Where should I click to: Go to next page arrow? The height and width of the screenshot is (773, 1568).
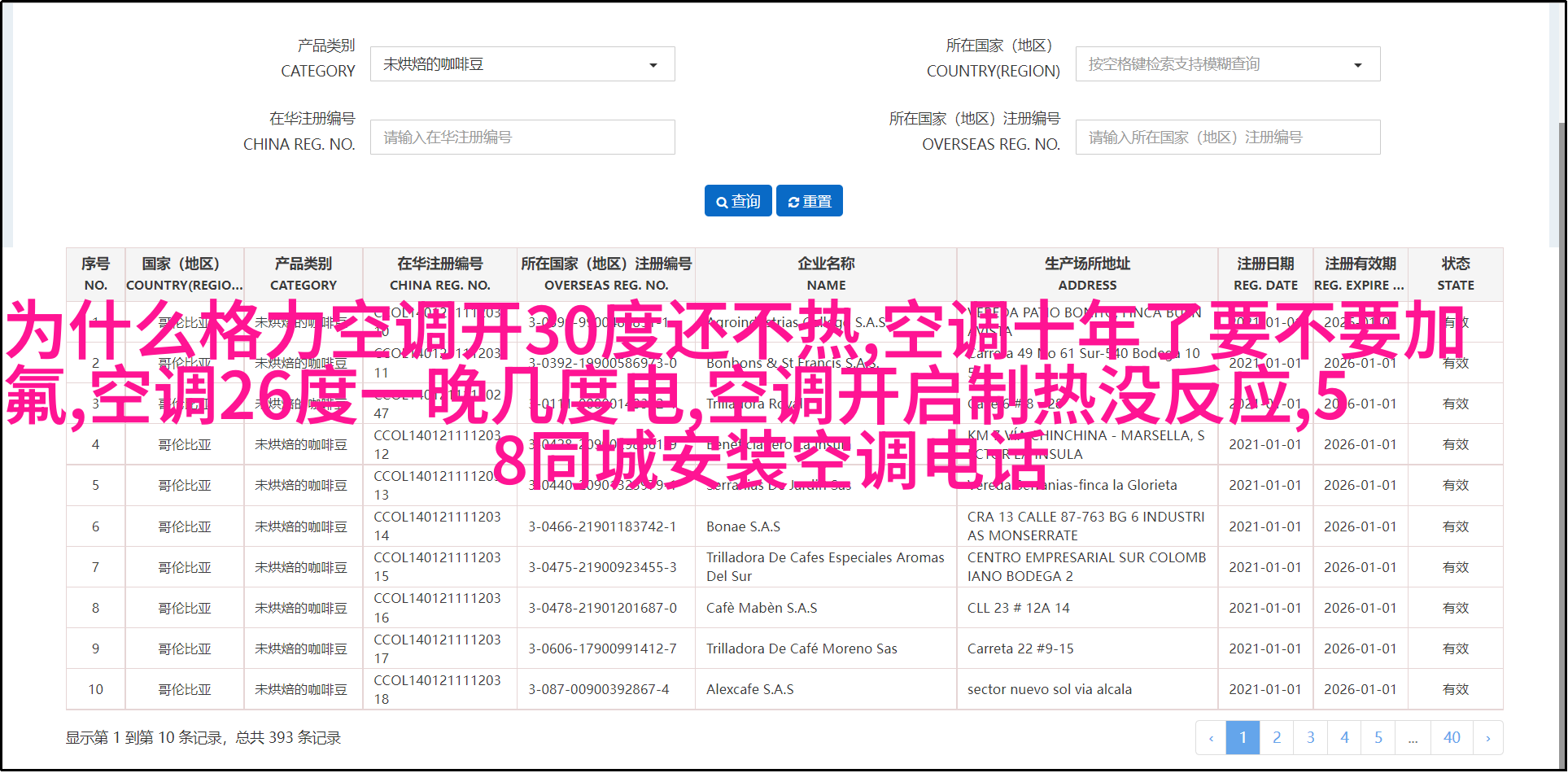[x=1488, y=738]
